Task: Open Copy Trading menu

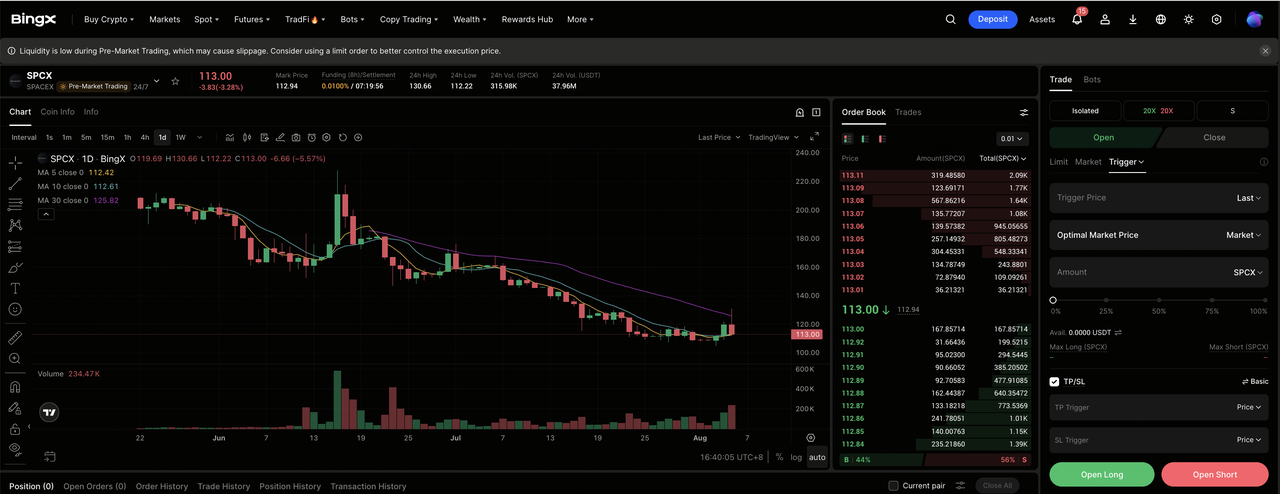Action: (410, 19)
